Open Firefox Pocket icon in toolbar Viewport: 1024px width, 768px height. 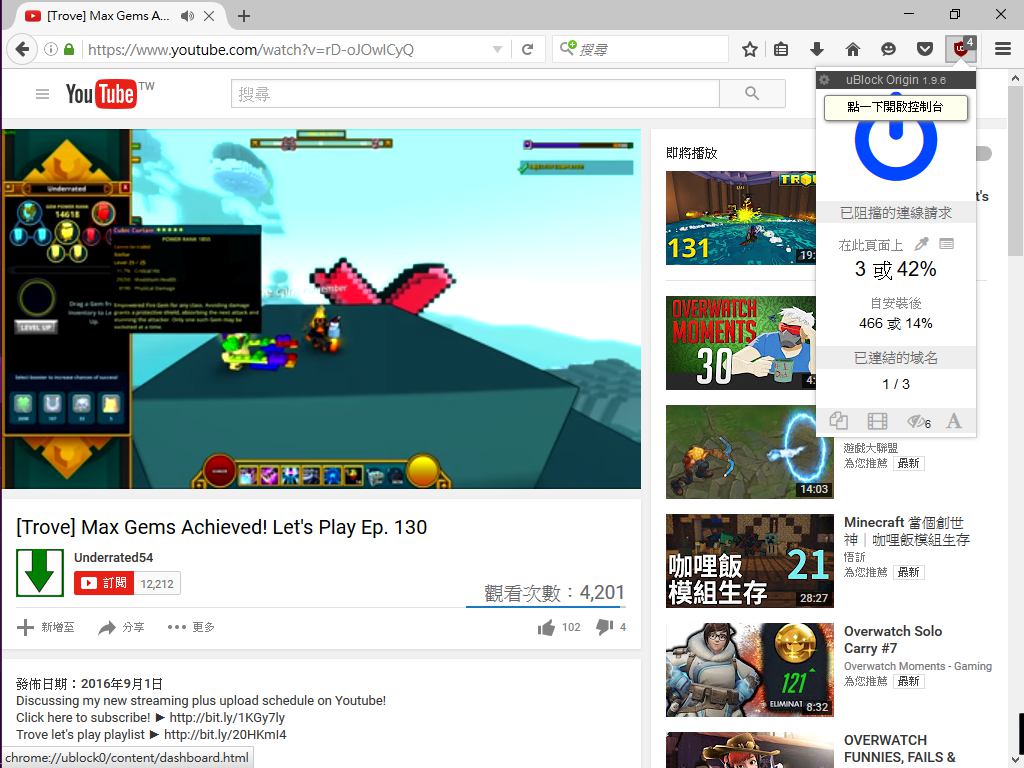tap(925, 49)
